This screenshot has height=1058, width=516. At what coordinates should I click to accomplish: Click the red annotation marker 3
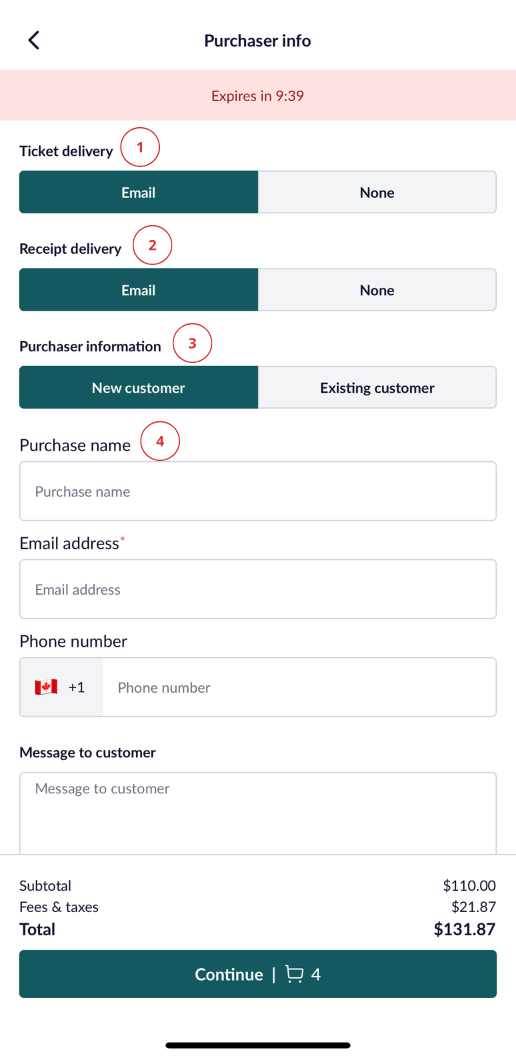point(192,343)
